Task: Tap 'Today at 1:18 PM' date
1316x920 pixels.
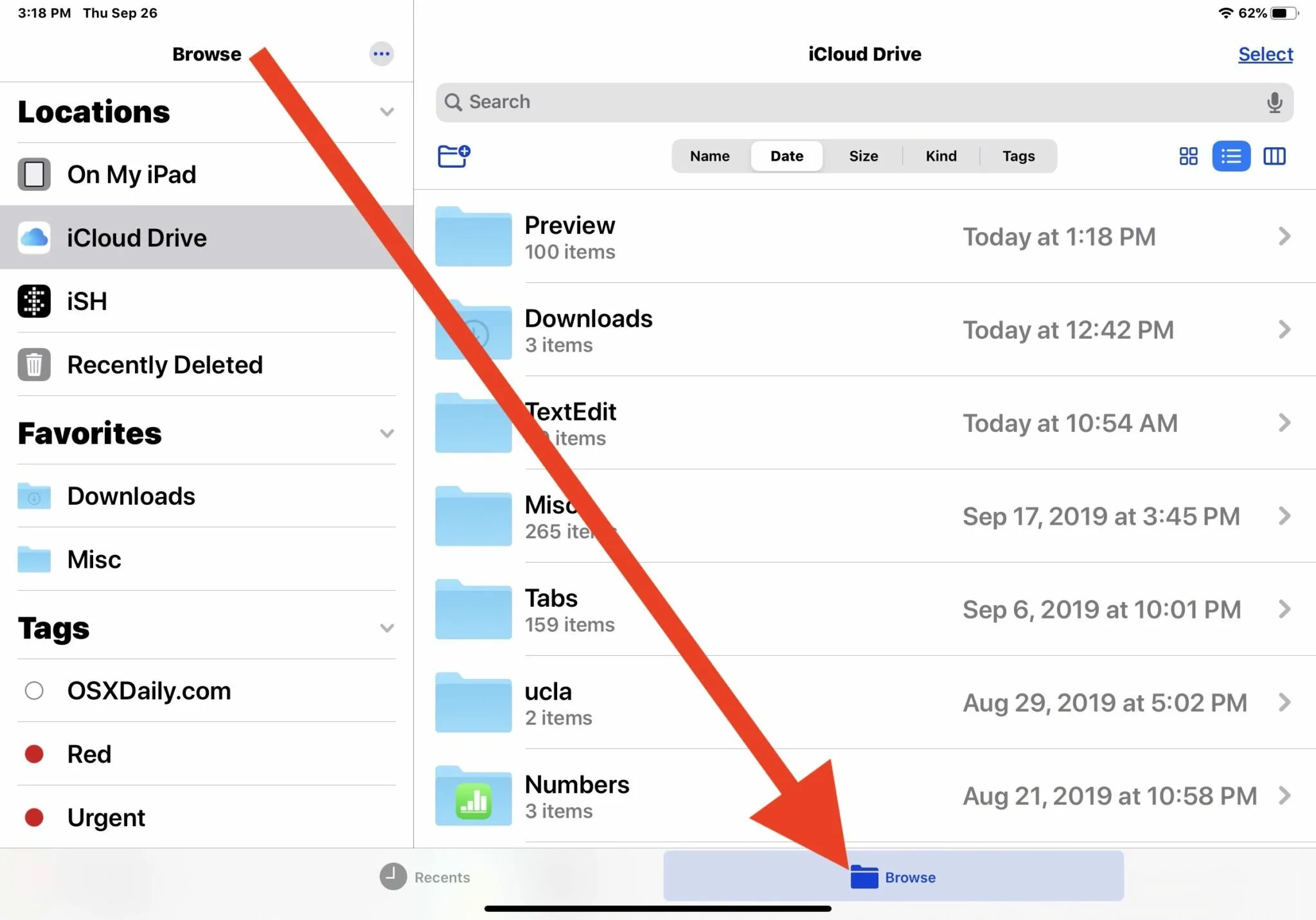Action: (1059, 237)
